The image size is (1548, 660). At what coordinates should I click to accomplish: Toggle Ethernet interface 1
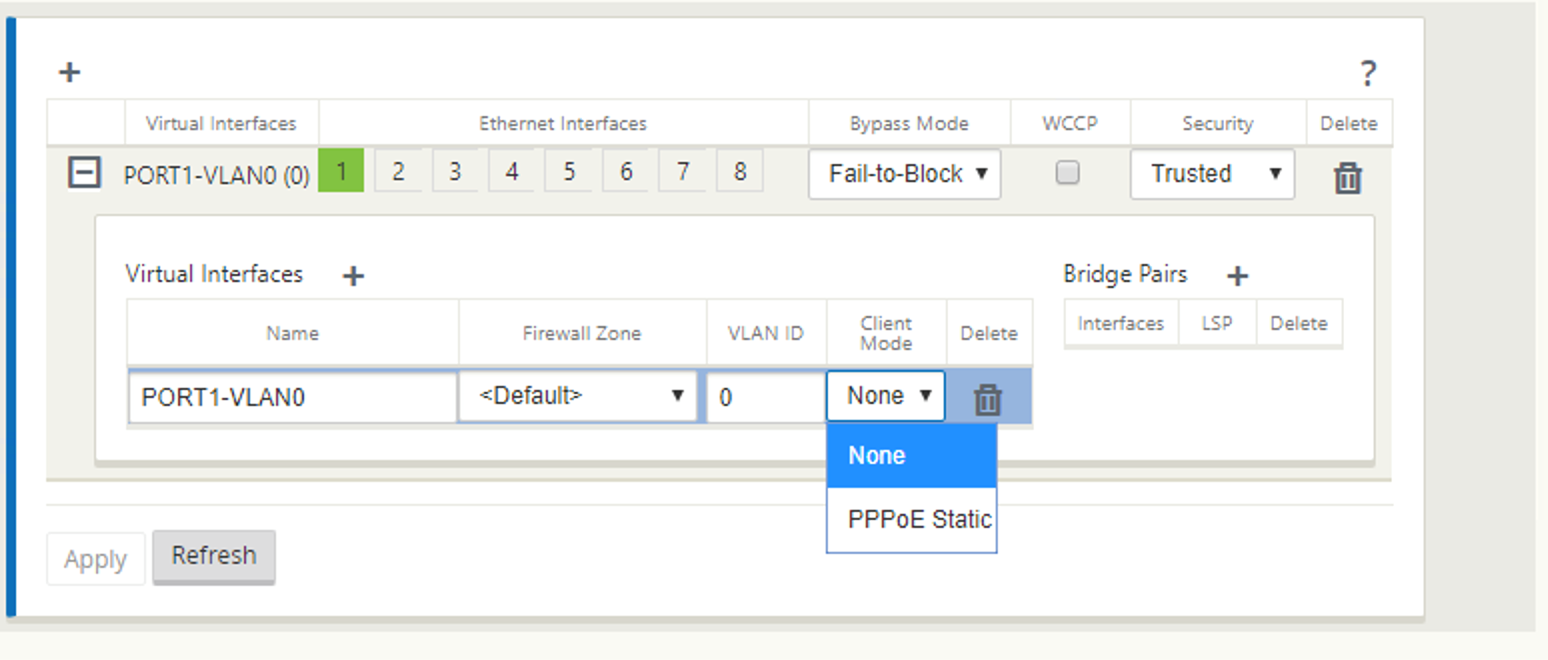point(341,172)
